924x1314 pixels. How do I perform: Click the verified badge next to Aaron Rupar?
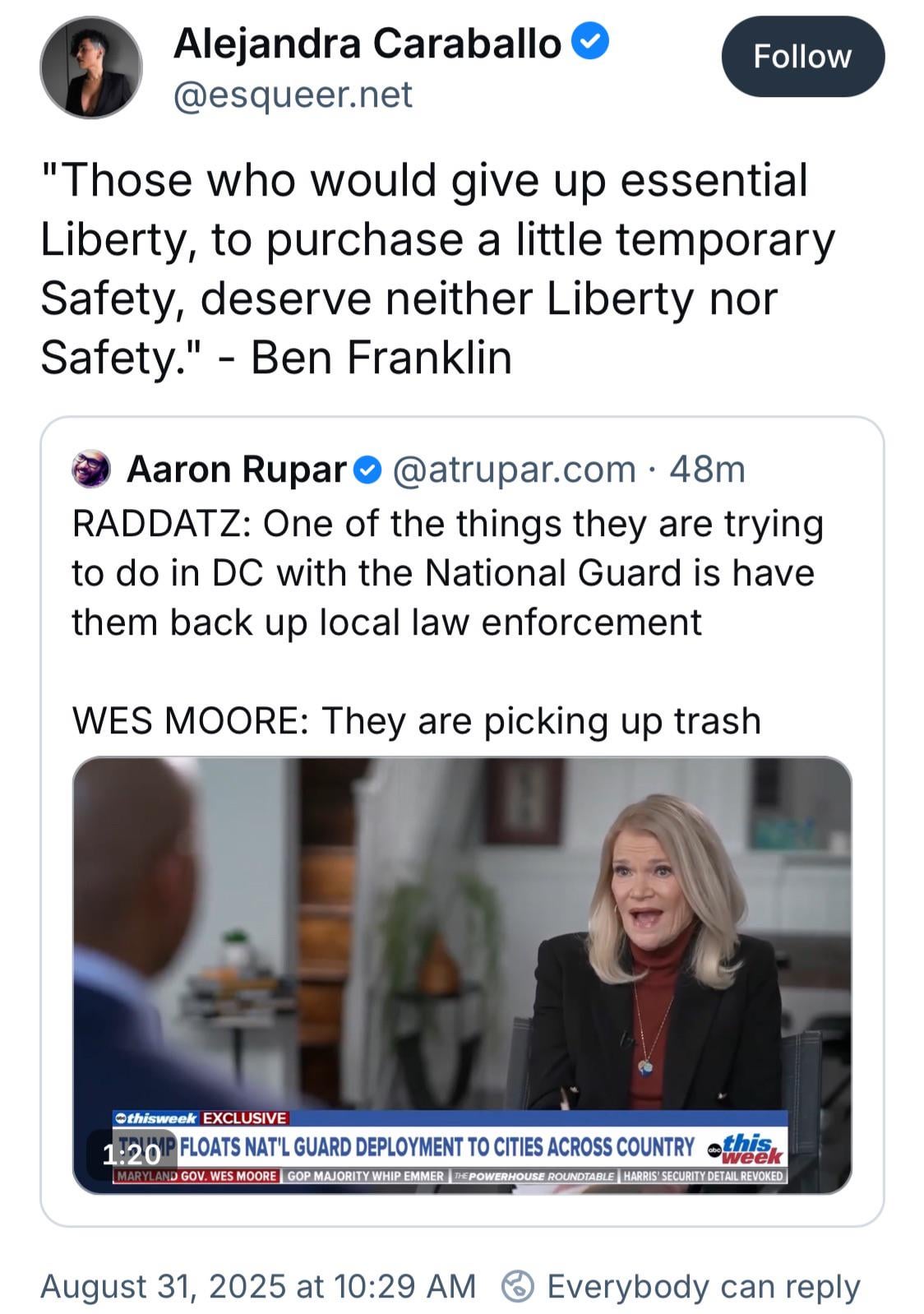point(368,470)
